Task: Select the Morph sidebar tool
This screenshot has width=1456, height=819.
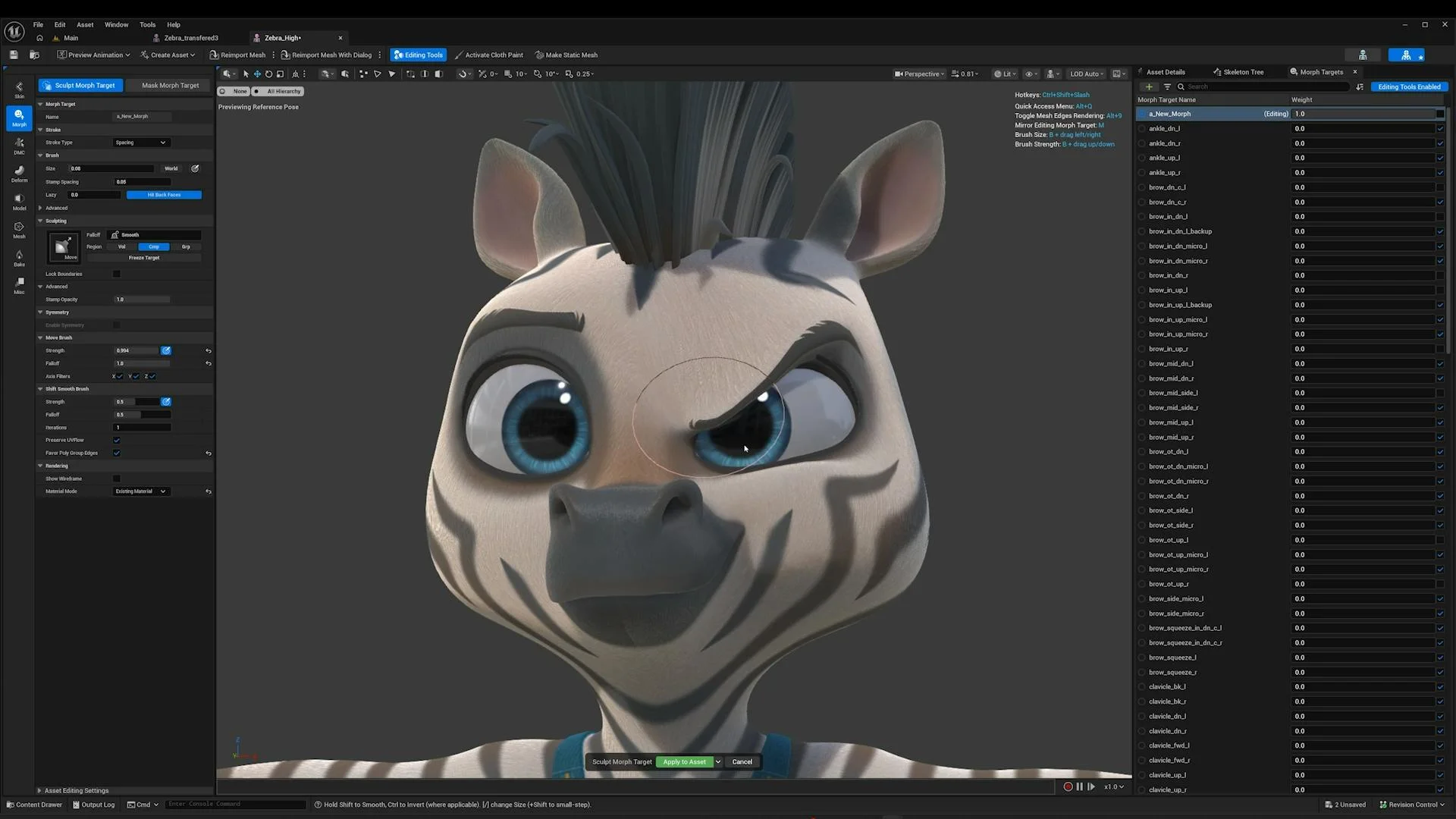Action: pos(19,118)
